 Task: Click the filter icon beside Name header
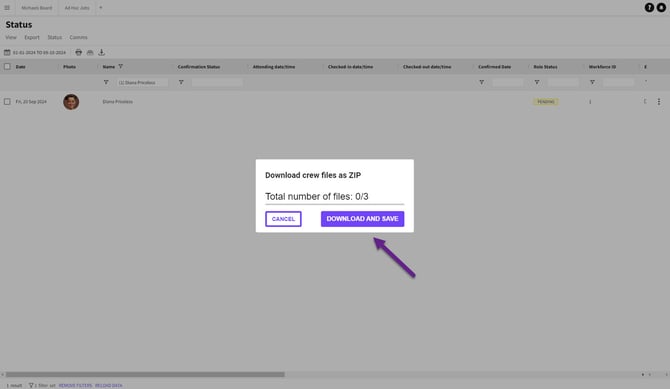point(120,67)
